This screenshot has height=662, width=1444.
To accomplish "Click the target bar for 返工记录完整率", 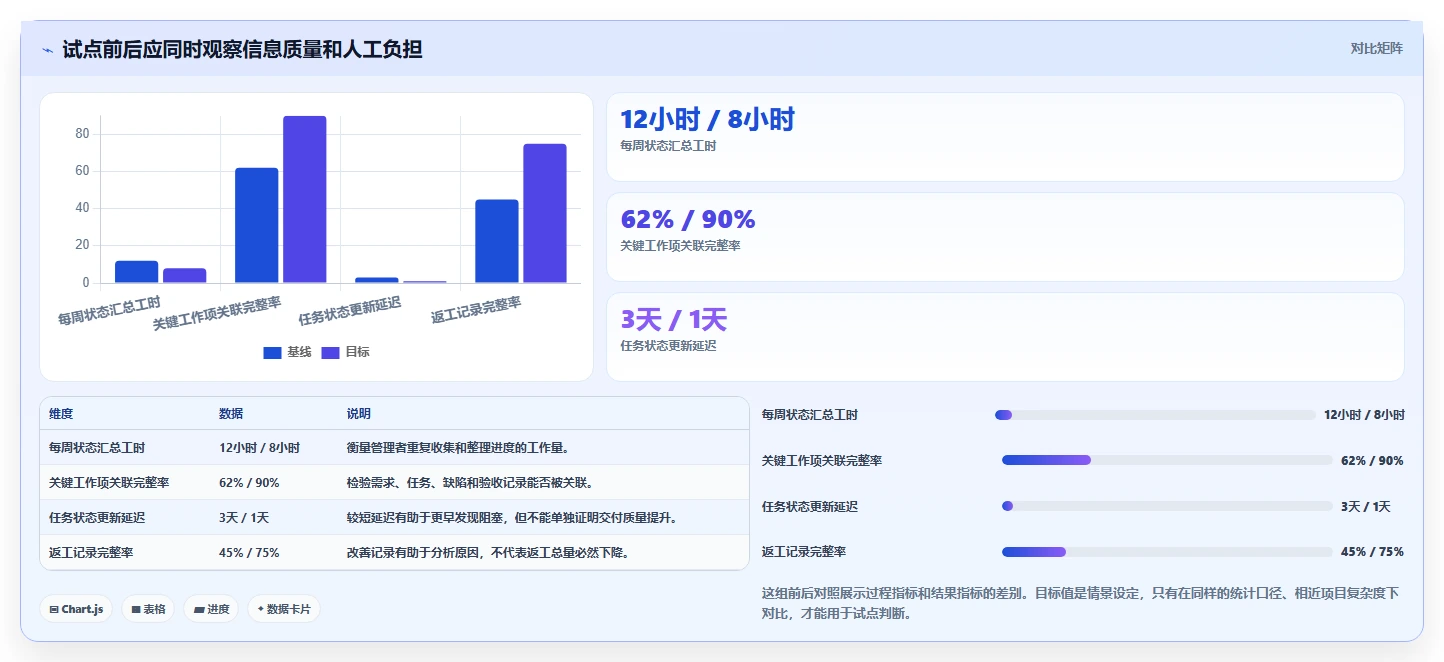I will pos(545,213).
